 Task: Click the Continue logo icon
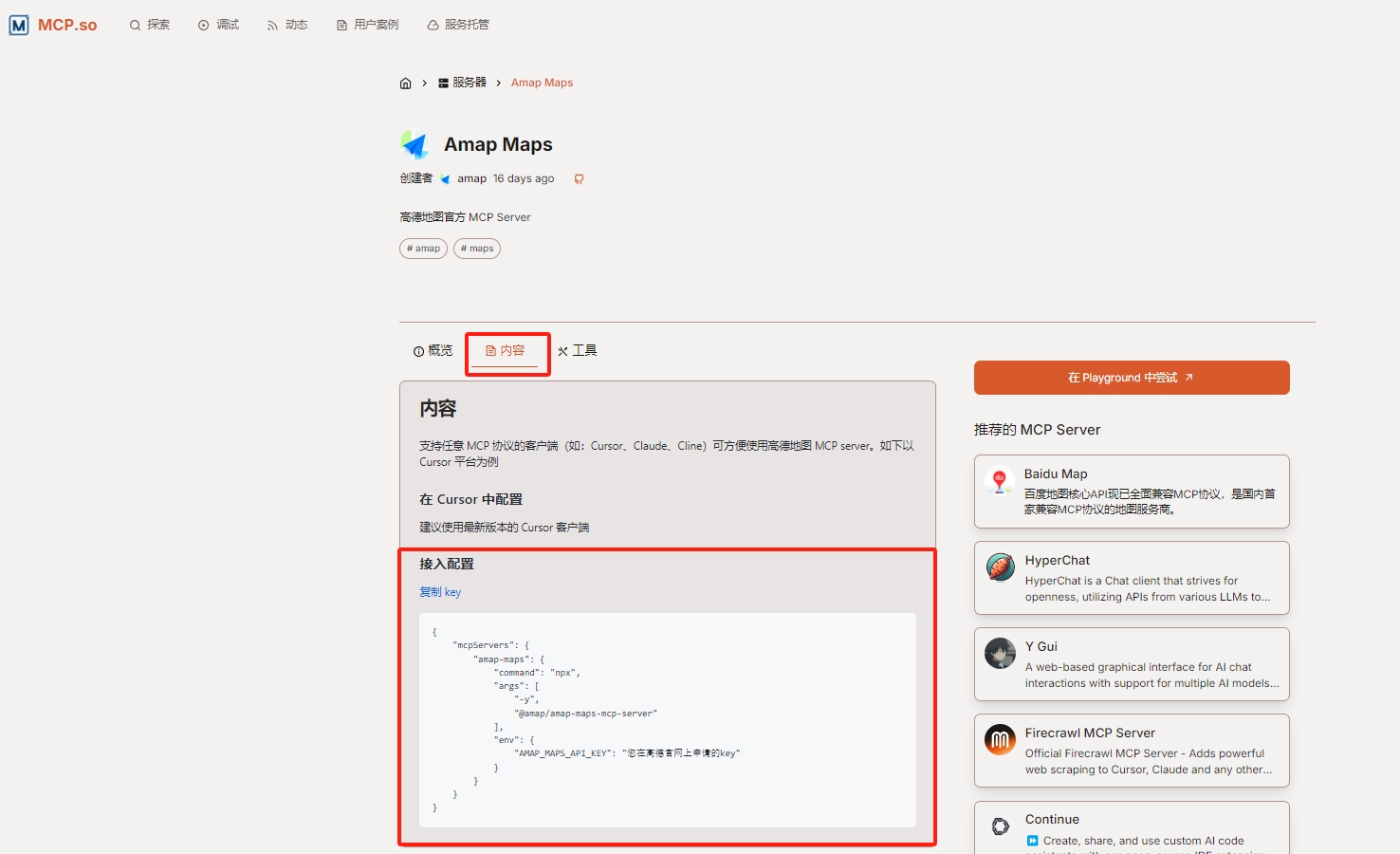coord(1000,826)
